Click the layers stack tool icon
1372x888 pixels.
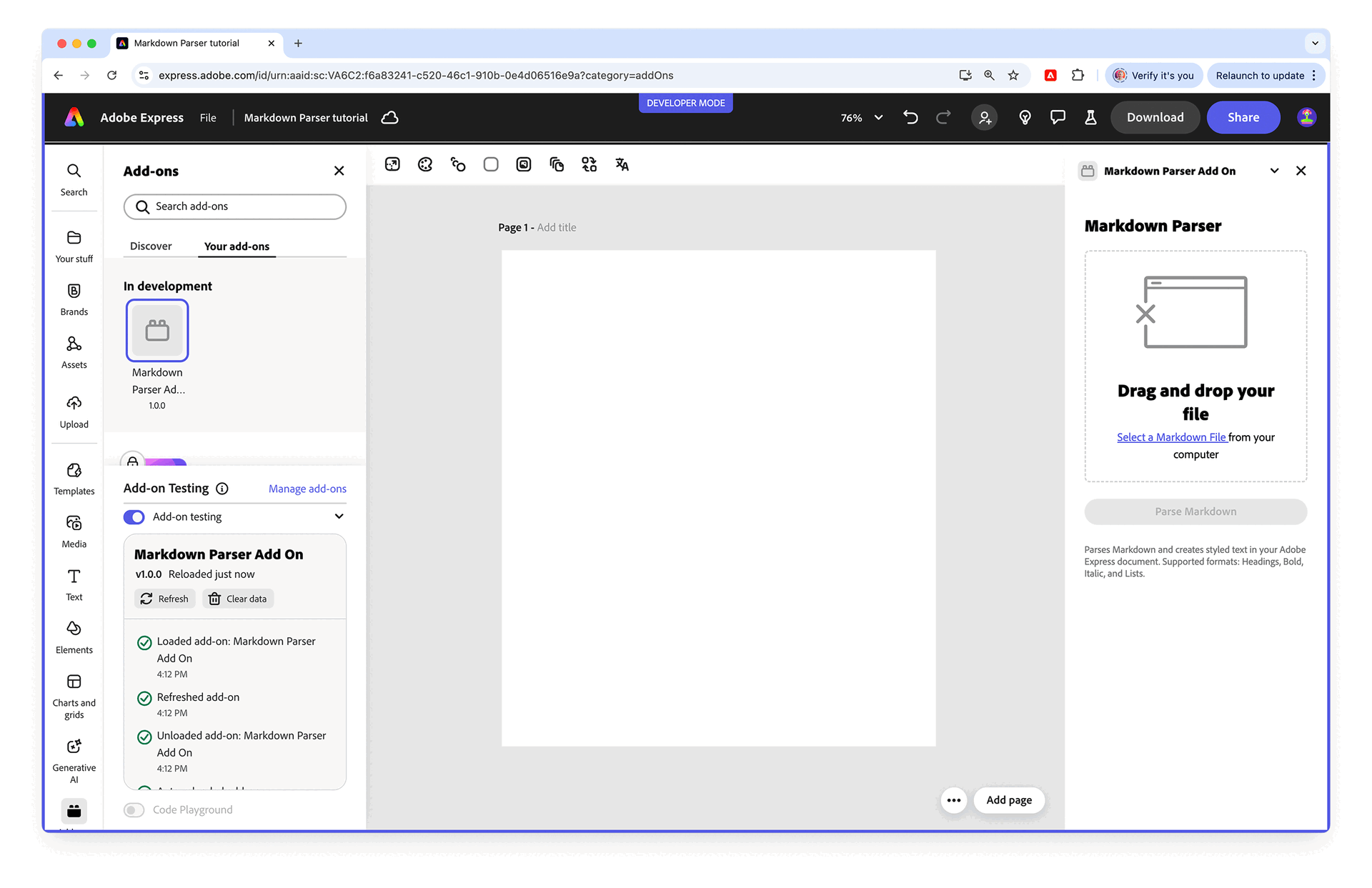(557, 164)
